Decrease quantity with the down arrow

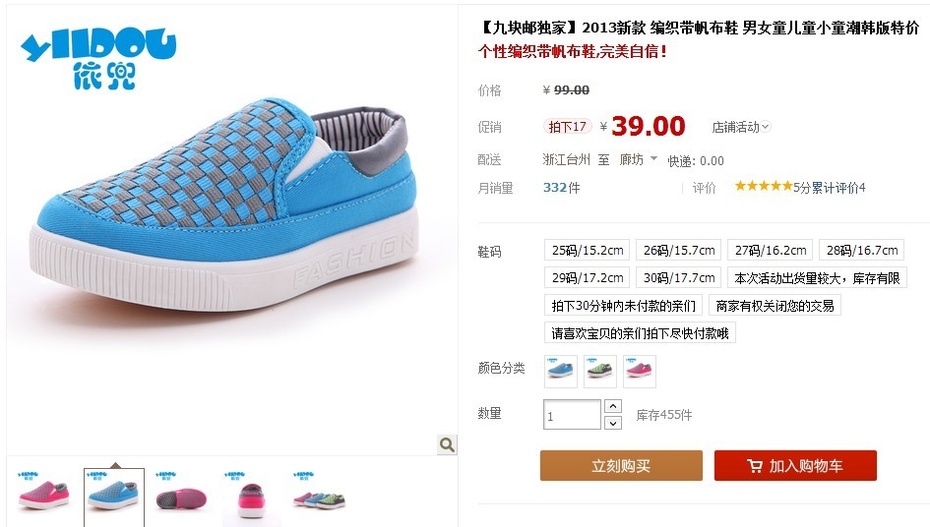pyautogui.click(x=613, y=423)
